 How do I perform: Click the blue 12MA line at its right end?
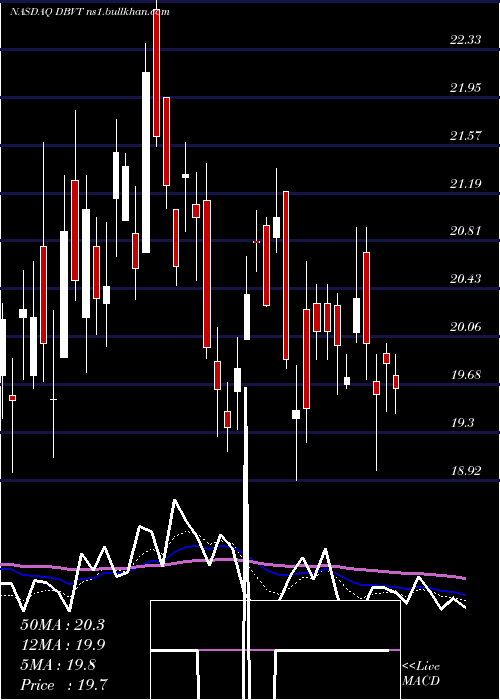[463, 594]
